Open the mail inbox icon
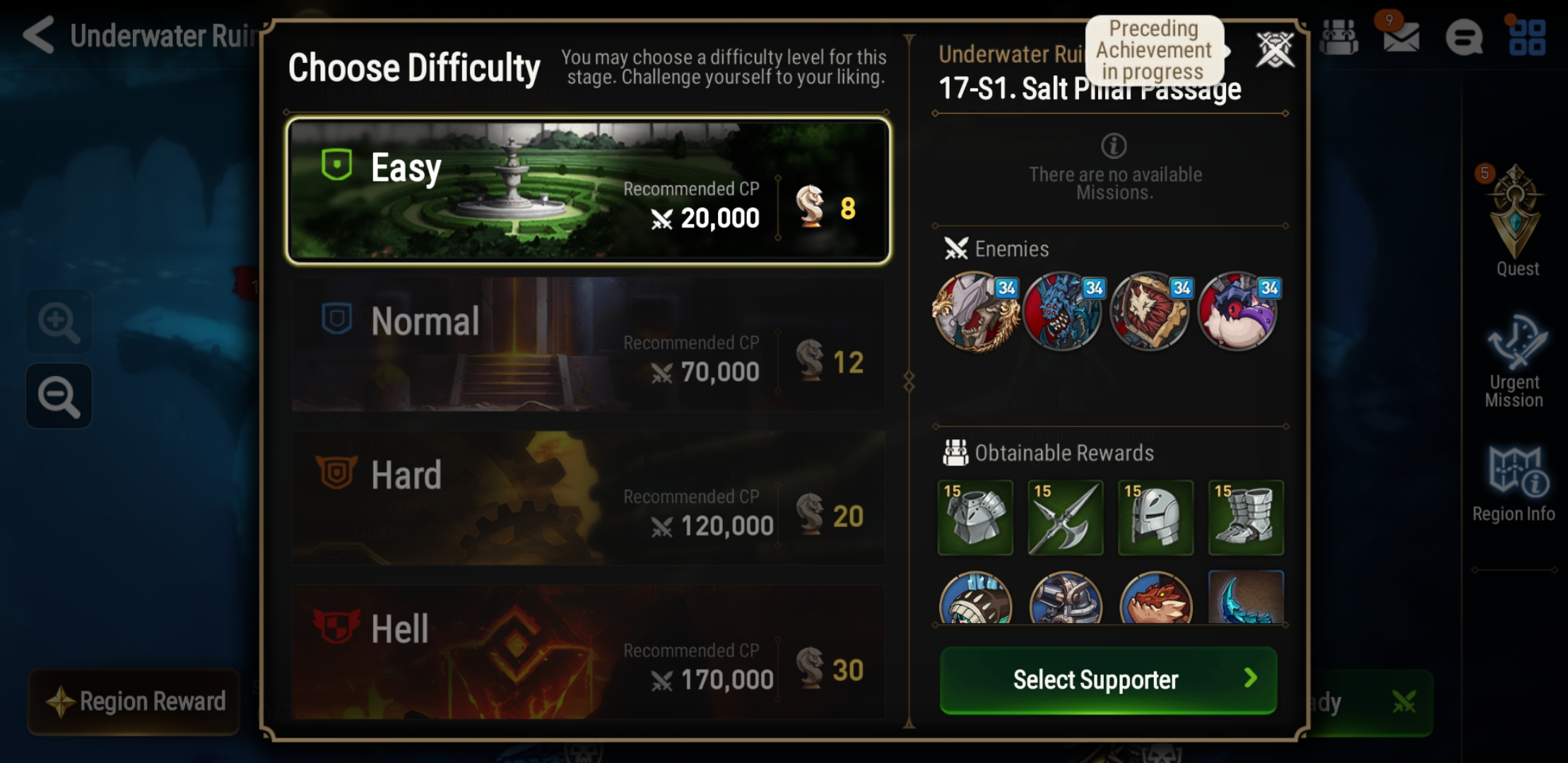Screen dimensions: 1568x763 pyautogui.click(x=1401, y=36)
